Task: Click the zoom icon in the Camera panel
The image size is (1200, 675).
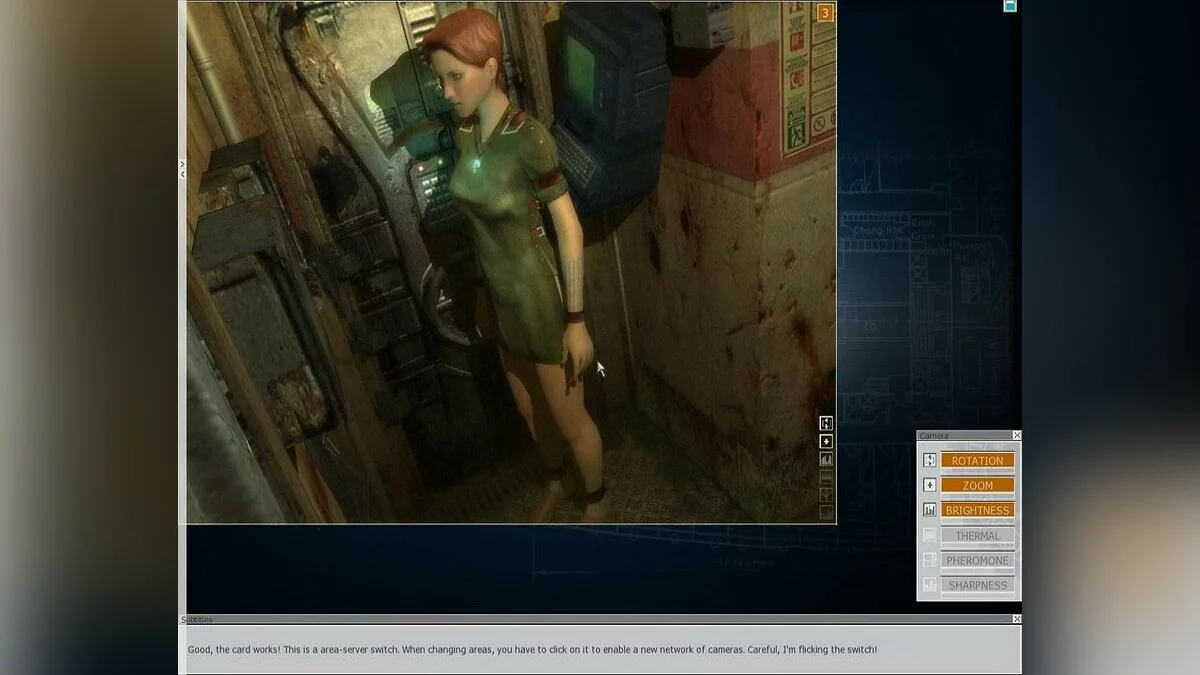Action: pos(930,485)
